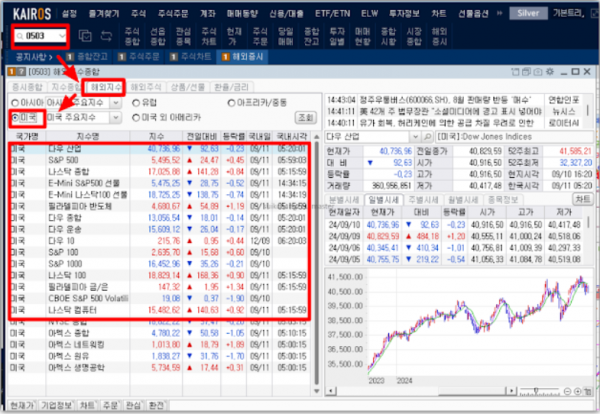This screenshot has height=414, width=600.
Task: Open the 종합시황 toolbar shortcut
Action: pos(388,36)
